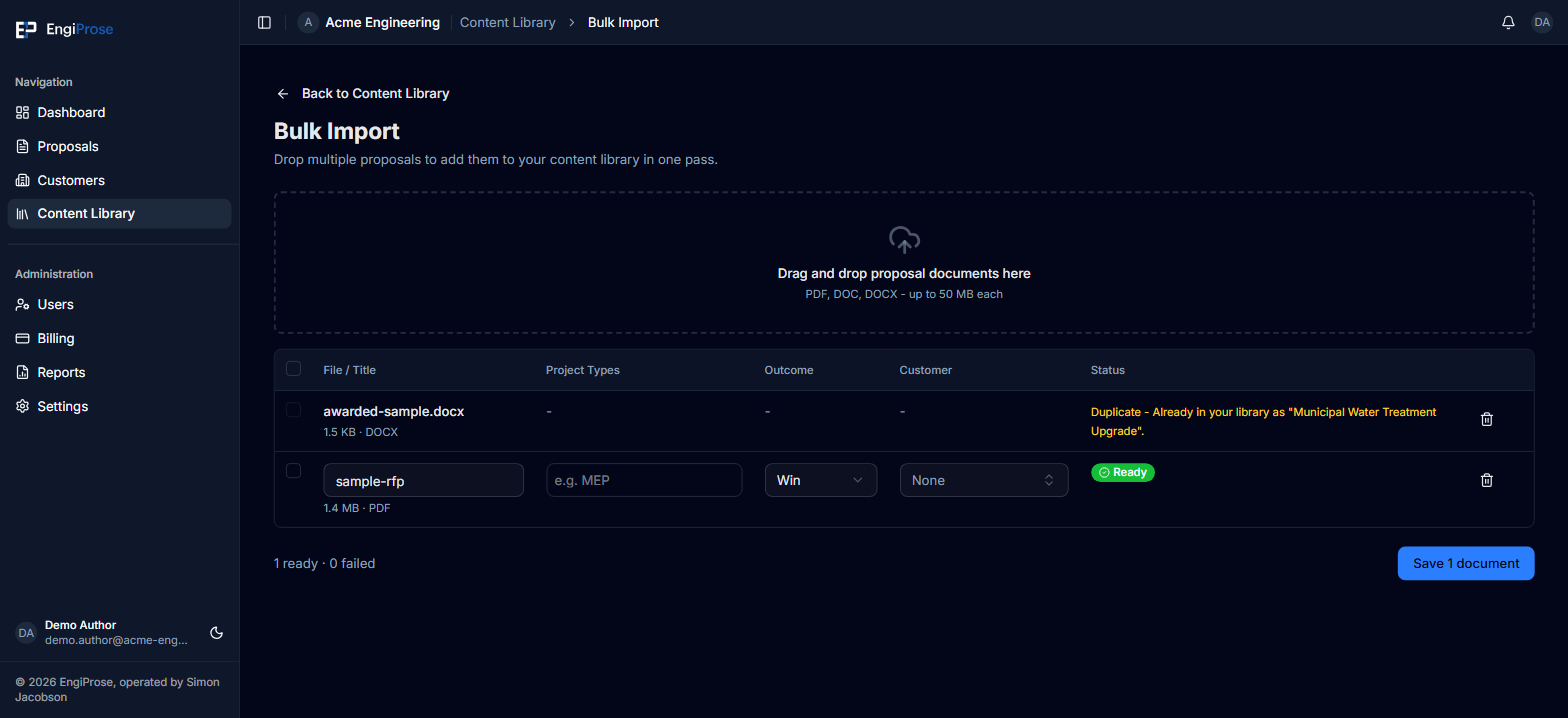Click the Proposals document icon
This screenshot has width=1568, height=718.
(x=23, y=147)
